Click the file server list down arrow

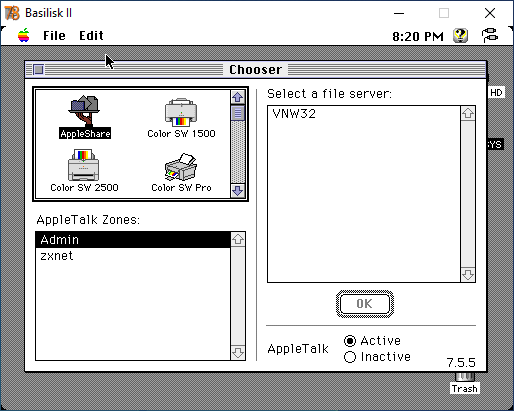(x=468, y=275)
